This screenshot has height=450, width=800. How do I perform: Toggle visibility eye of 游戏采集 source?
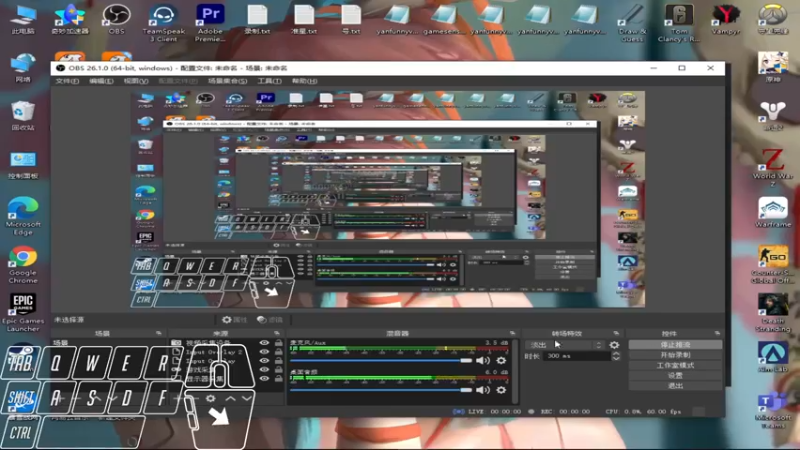tap(264, 369)
